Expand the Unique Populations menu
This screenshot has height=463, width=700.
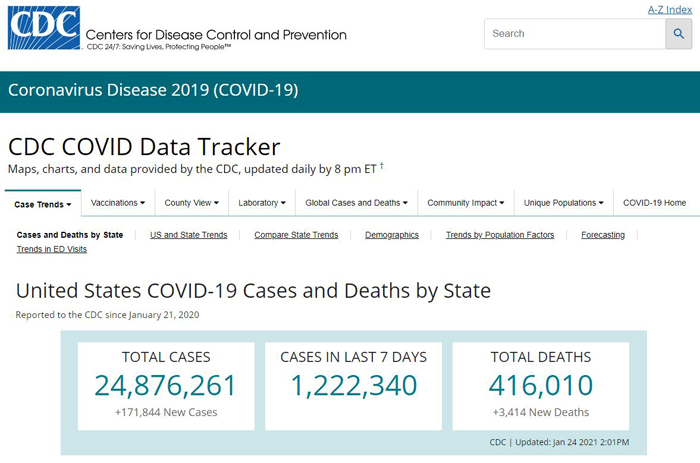click(x=563, y=203)
